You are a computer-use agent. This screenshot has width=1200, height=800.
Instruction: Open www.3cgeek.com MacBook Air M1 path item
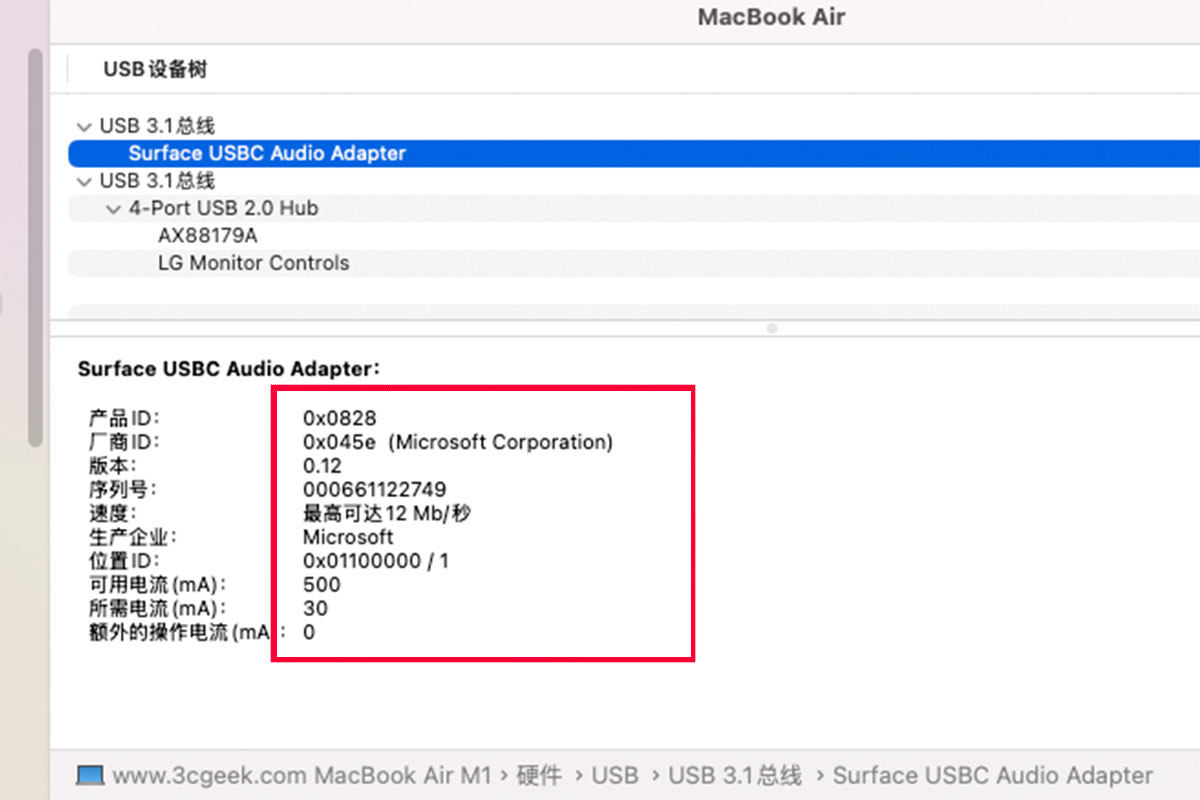(301, 775)
